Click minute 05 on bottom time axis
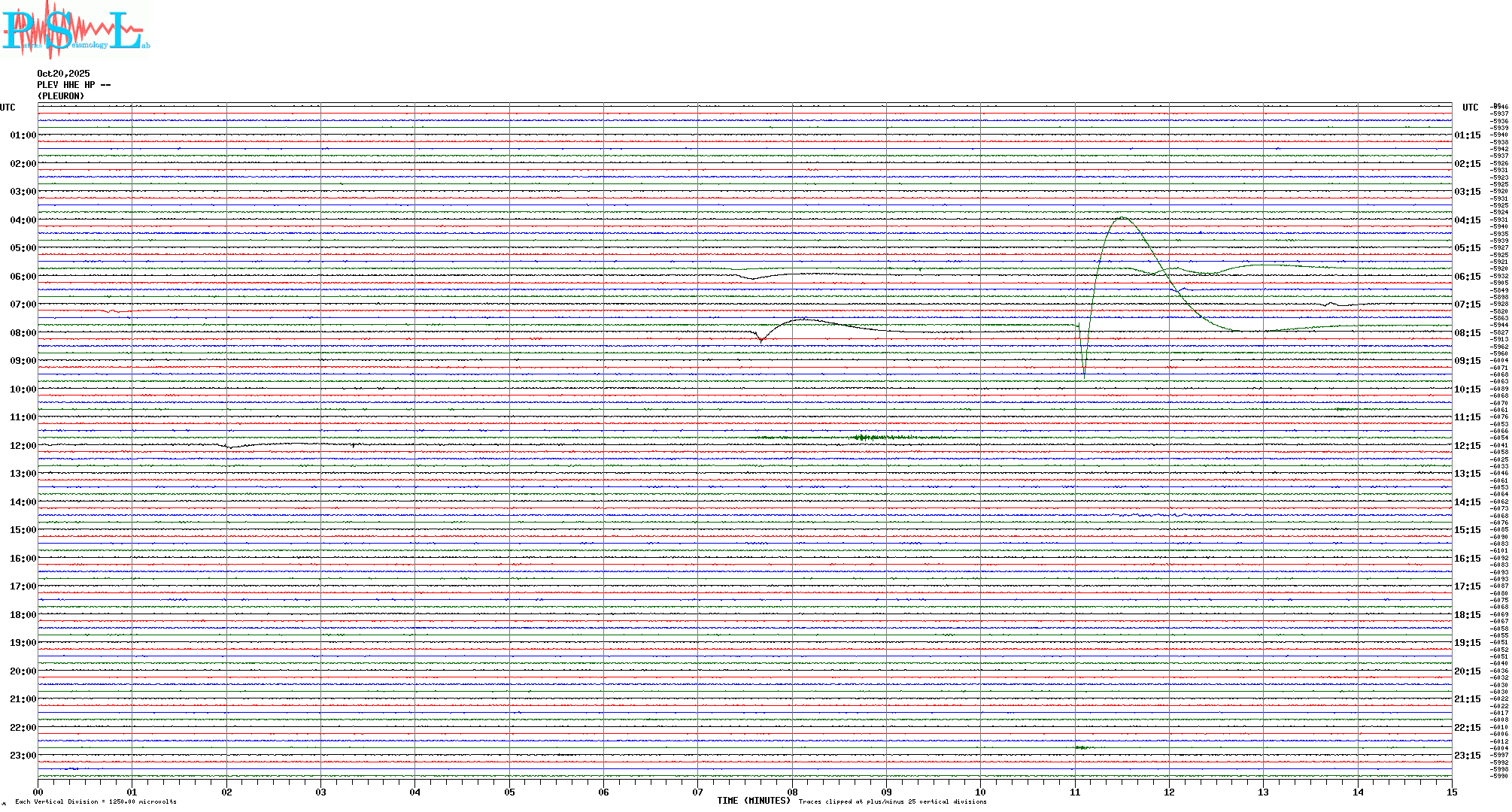The image size is (1512, 812). 509,792
